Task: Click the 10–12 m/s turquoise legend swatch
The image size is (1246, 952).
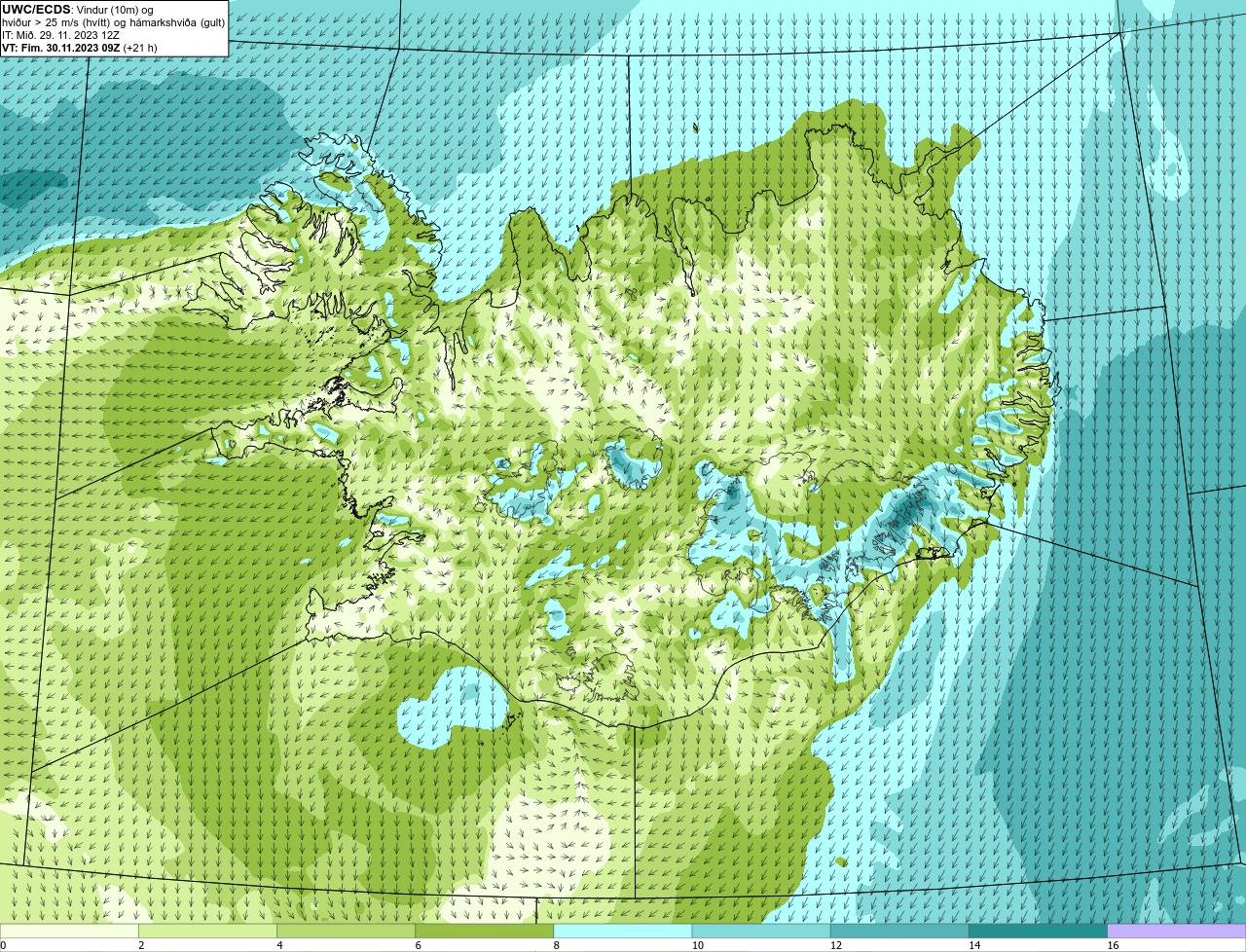Action: coord(761,931)
